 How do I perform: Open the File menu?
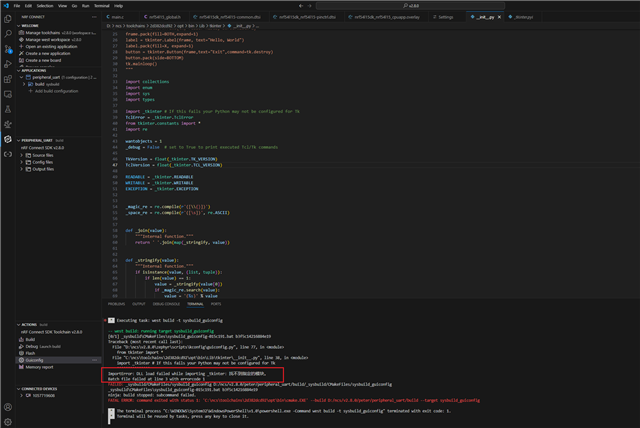point(17,6)
